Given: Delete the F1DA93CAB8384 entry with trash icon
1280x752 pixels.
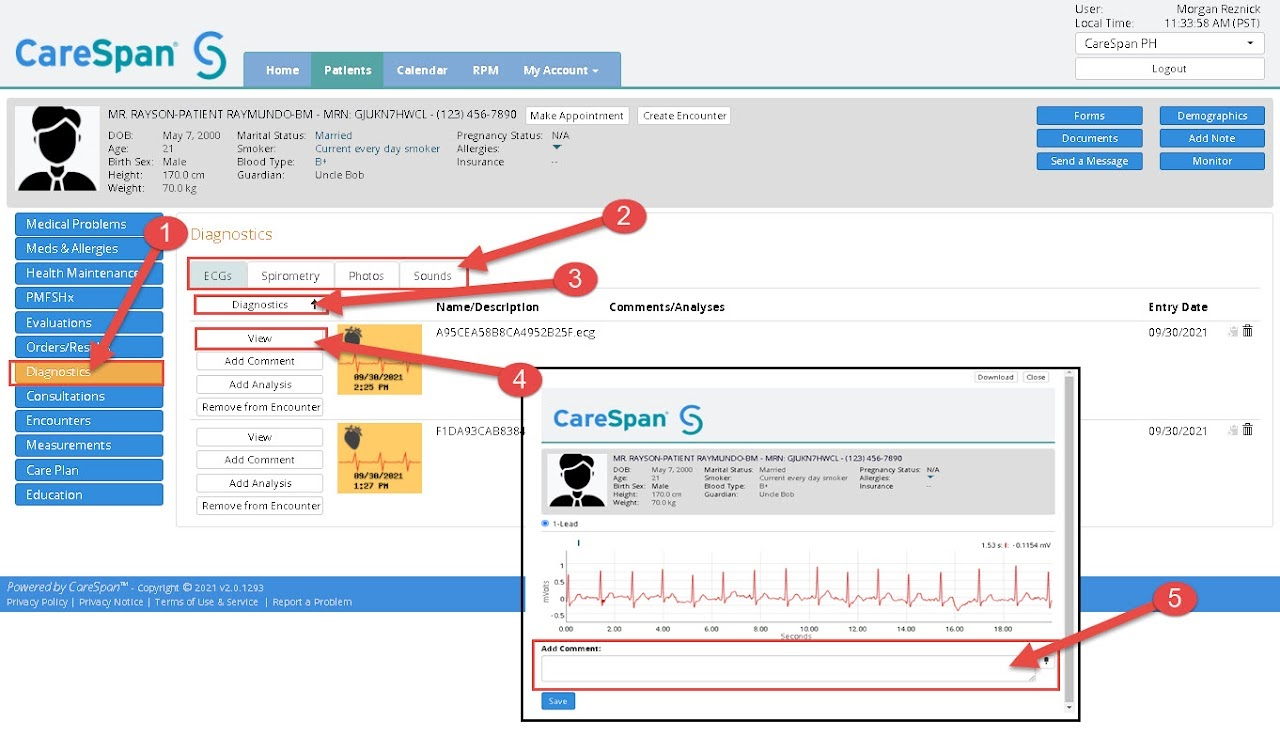Looking at the screenshot, I should point(1247,430).
